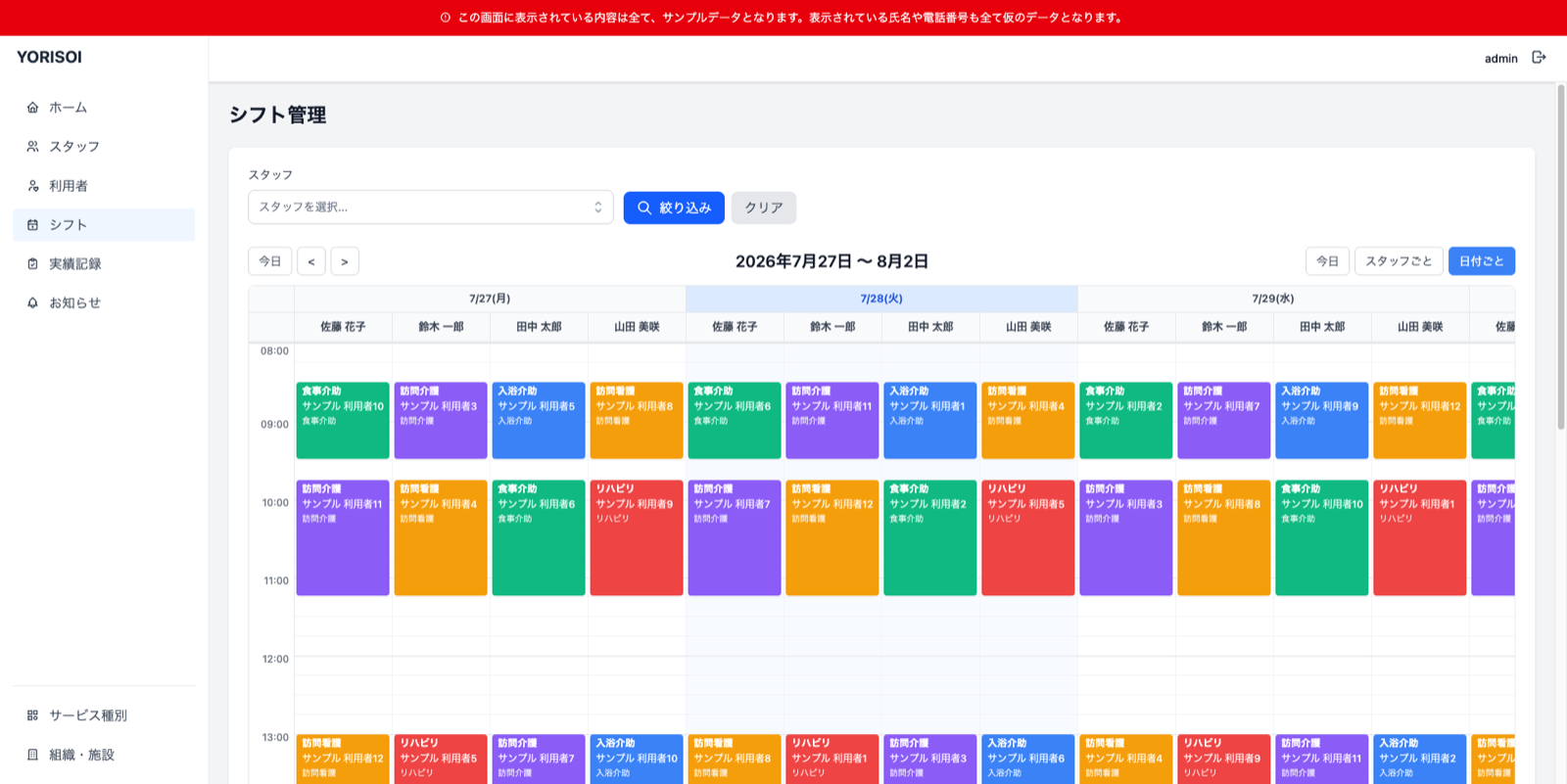Open お知らせ in the sidebar

104,303
